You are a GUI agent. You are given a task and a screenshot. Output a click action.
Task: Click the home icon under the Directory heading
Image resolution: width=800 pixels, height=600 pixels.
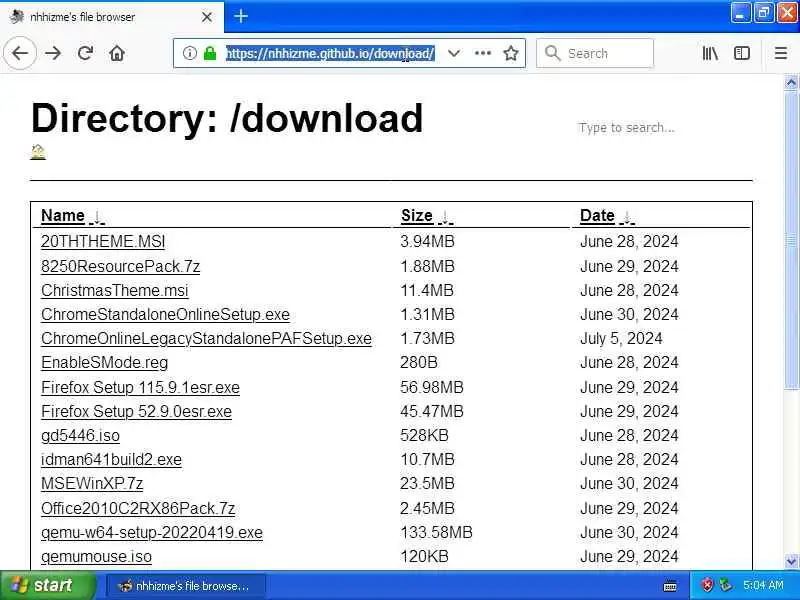click(x=38, y=152)
